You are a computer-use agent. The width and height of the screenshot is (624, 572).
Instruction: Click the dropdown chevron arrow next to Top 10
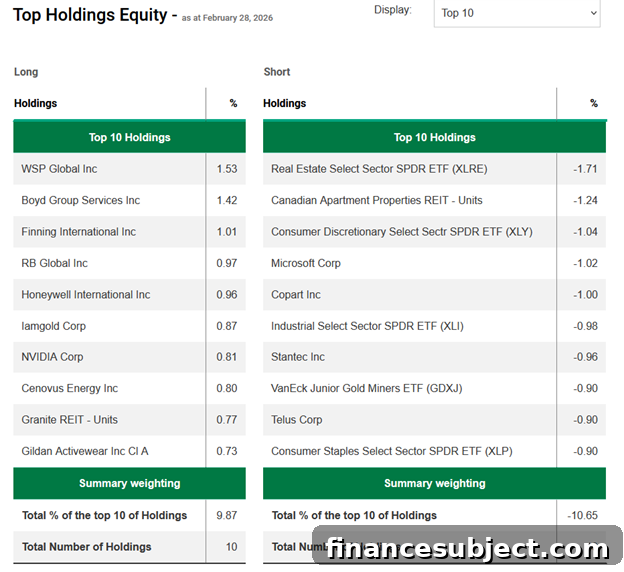[593, 13]
